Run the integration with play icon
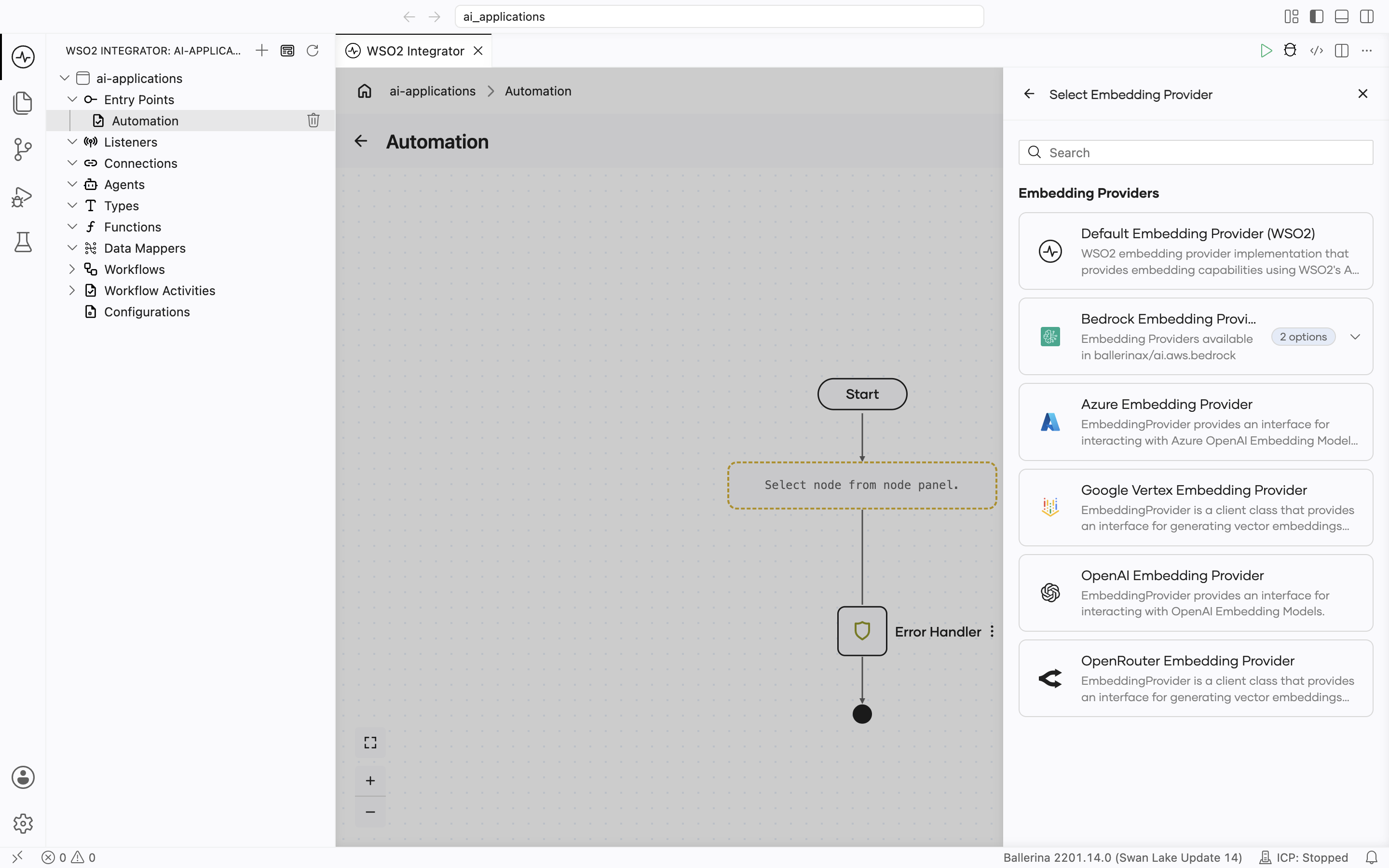 coord(1266,51)
